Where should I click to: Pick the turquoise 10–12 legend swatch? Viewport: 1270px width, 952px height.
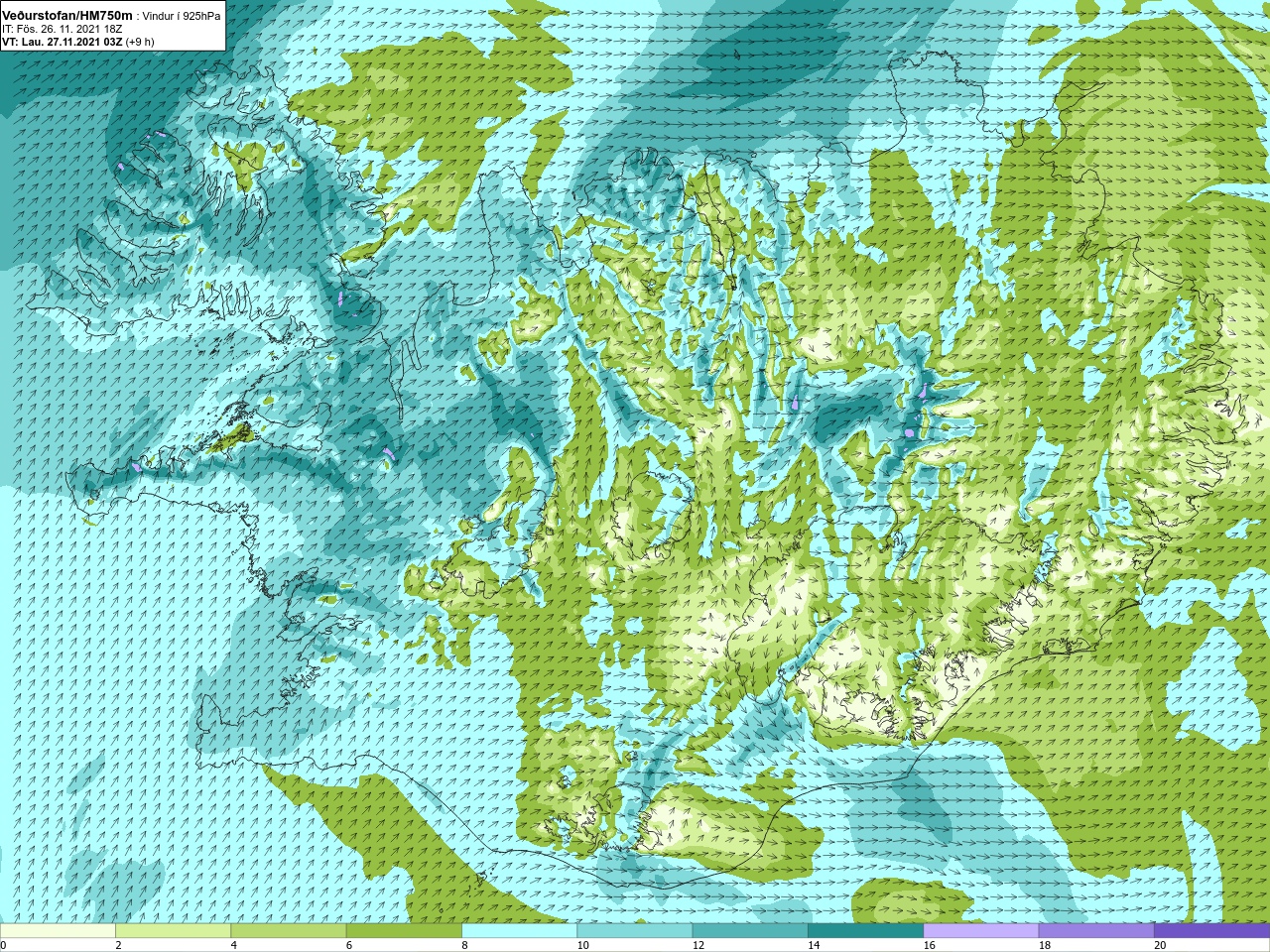tap(634, 931)
